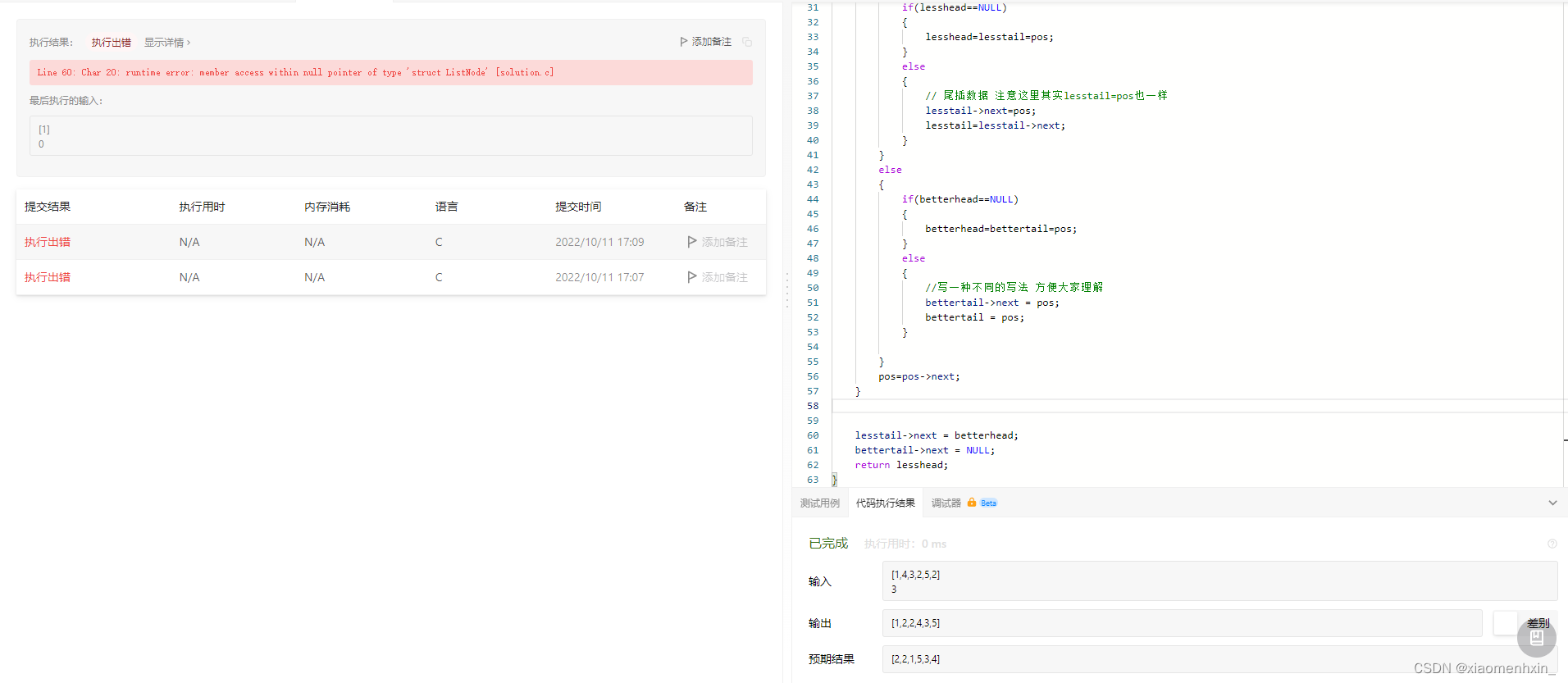The height and width of the screenshot is (683, 1568).
Task: Open 执行出错 submission from 17:07
Action: [48, 277]
